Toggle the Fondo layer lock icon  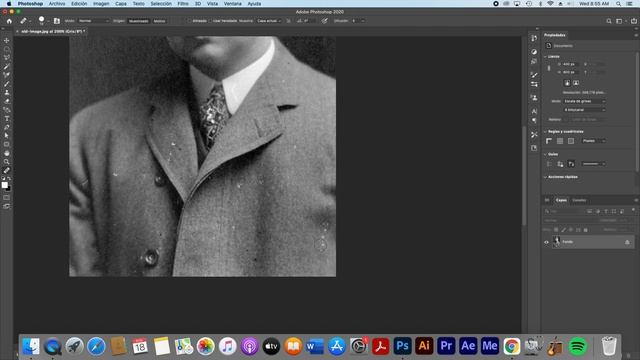pyautogui.click(x=627, y=242)
